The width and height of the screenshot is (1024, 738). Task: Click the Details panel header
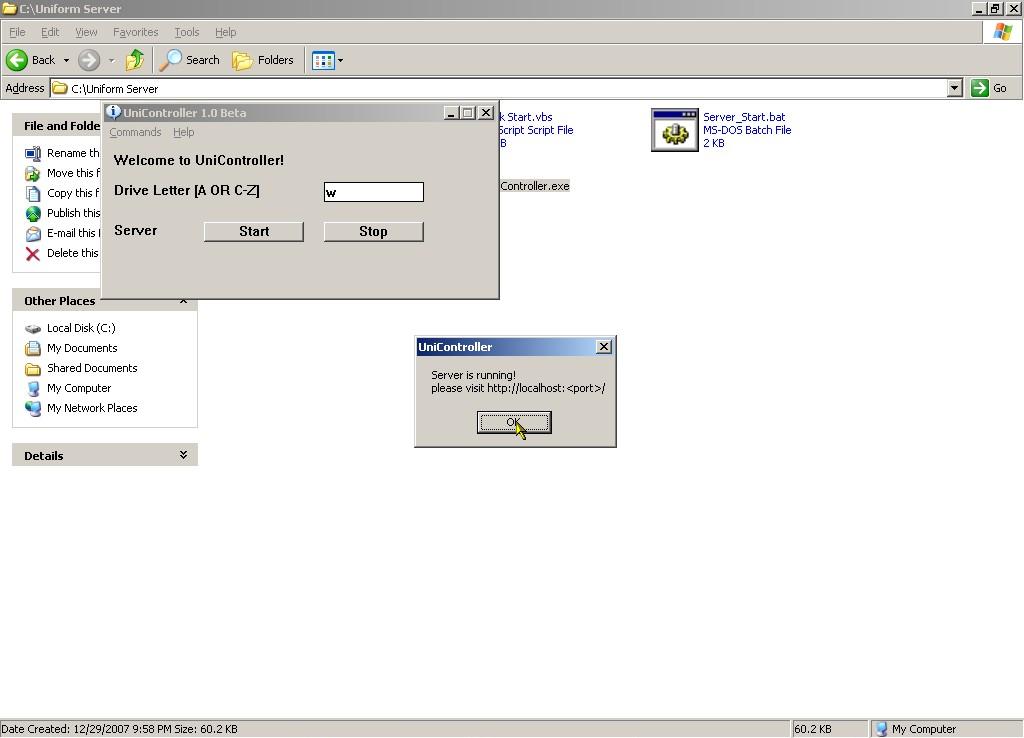[104, 455]
